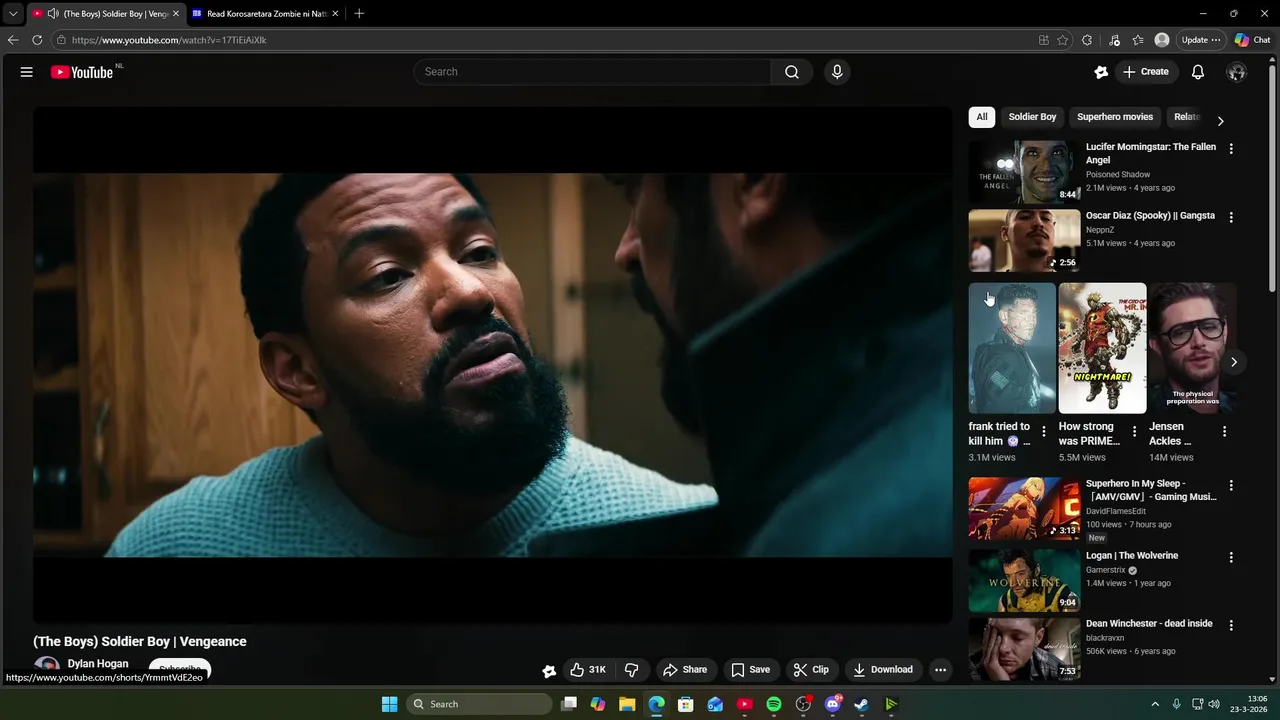This screenshot has width=1280, height=720.
Task: Open options for Superhero In My Sleep video
Action: click(x=1231, y=485)
